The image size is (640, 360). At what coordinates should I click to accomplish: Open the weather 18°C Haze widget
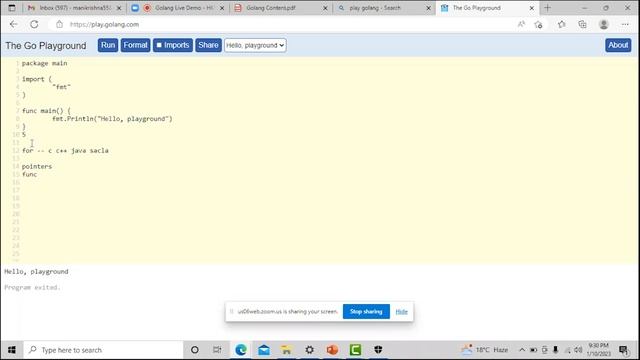click(x=485, y=350)
